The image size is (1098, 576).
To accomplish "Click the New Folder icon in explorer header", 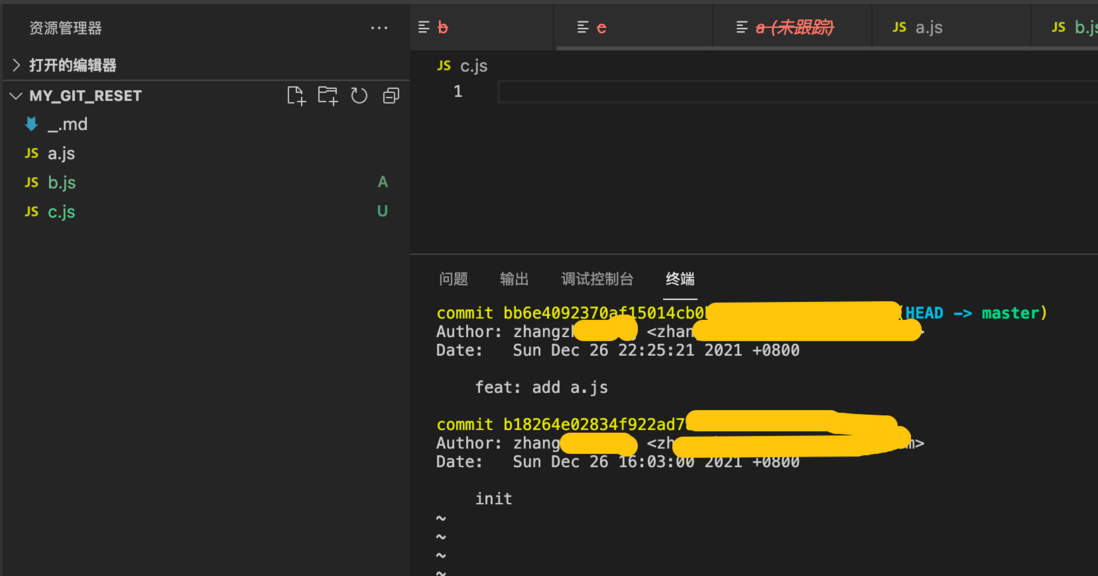I will tap(328, 96).
